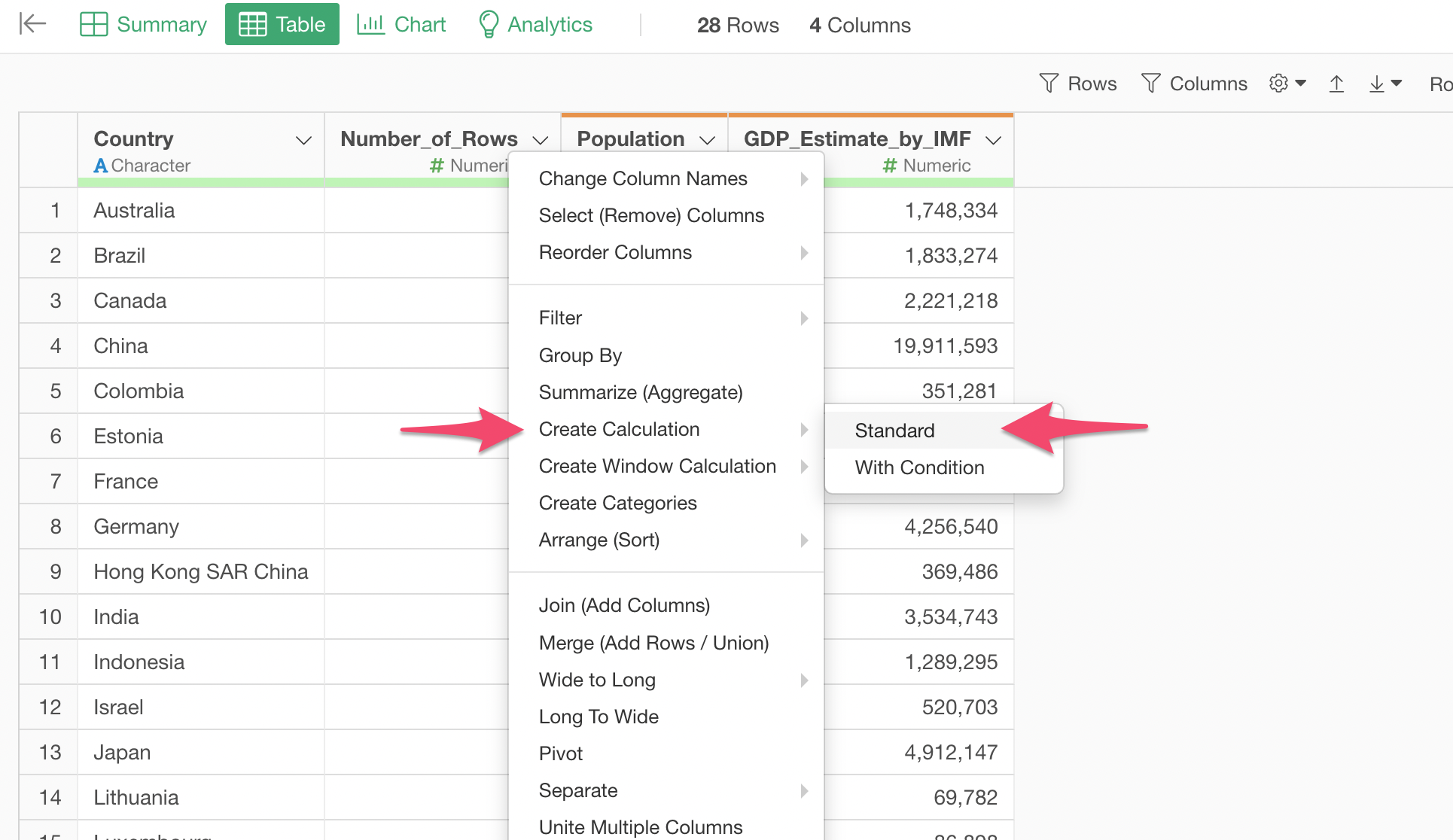
Task: Click the Rows filter funnel icon
Action: click(1049, 83)
